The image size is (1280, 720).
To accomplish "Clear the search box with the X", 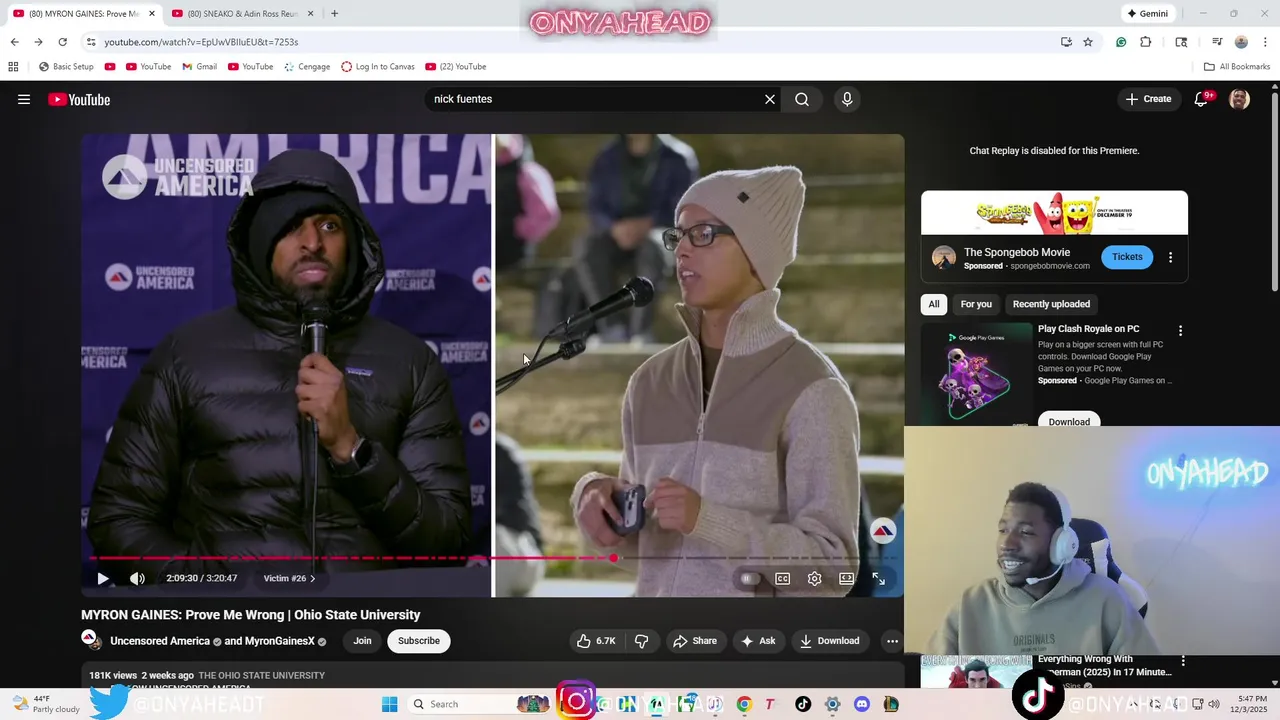I will click(x=770, y=99).
